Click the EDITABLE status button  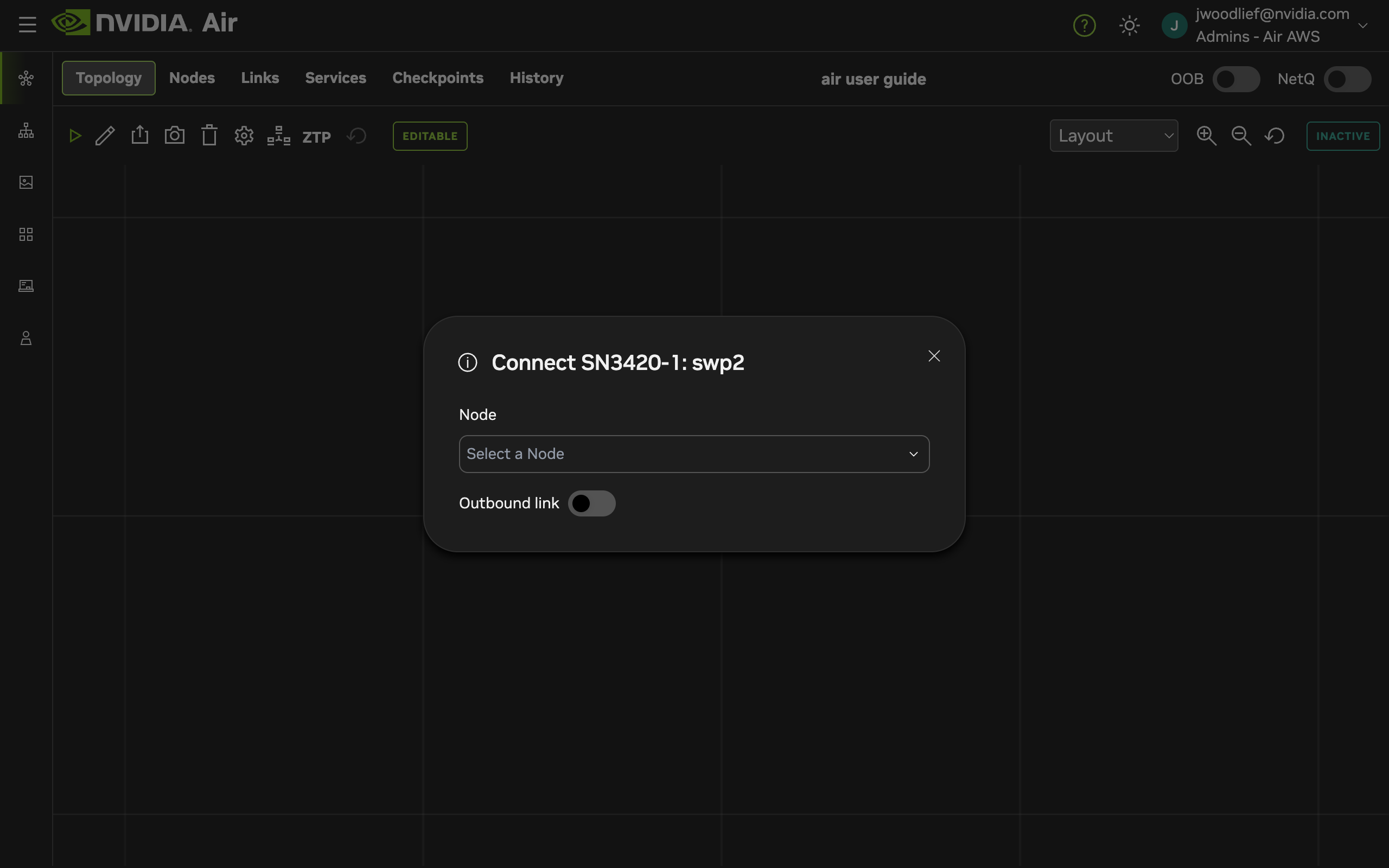tap(430, 136)
